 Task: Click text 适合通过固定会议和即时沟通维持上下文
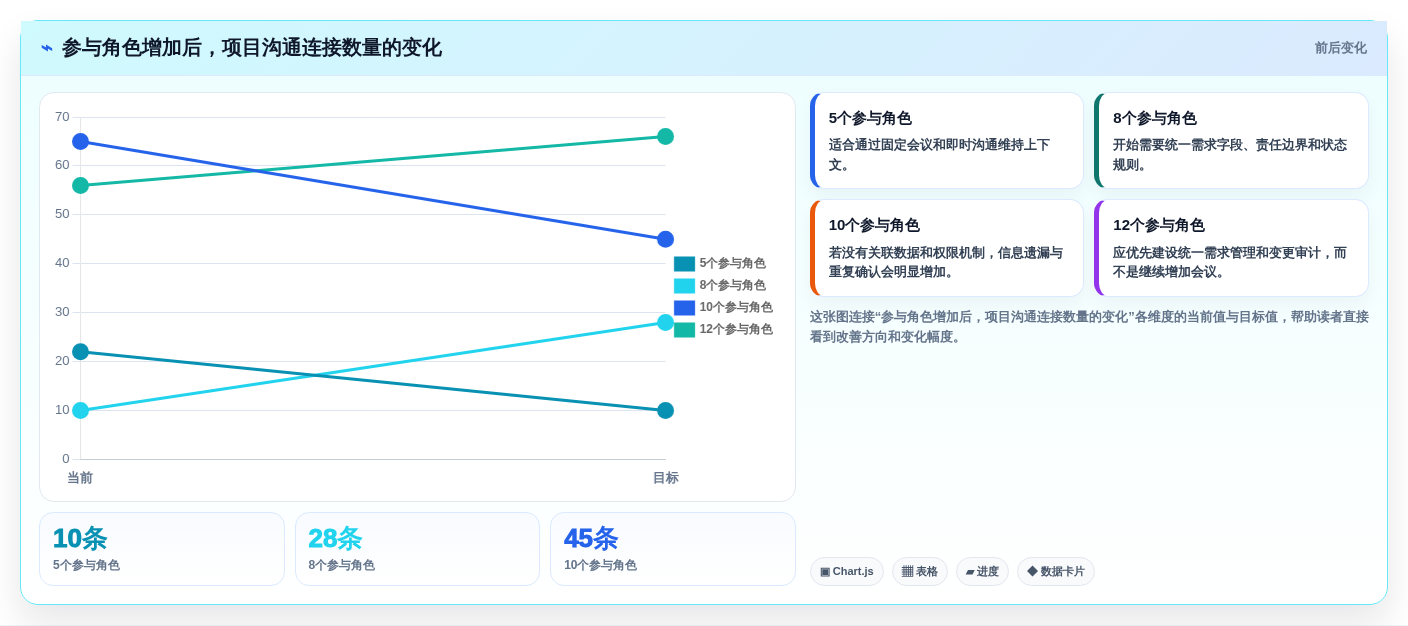tap(939, 155)
